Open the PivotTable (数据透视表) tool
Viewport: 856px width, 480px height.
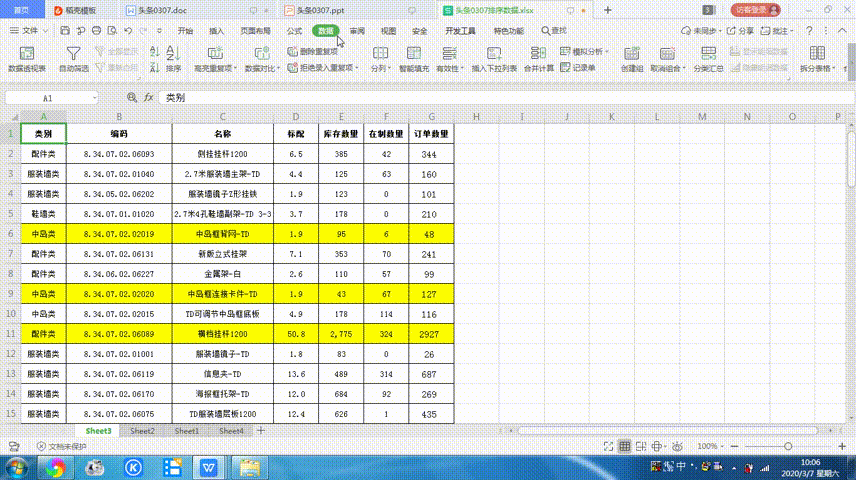(27, 60)
